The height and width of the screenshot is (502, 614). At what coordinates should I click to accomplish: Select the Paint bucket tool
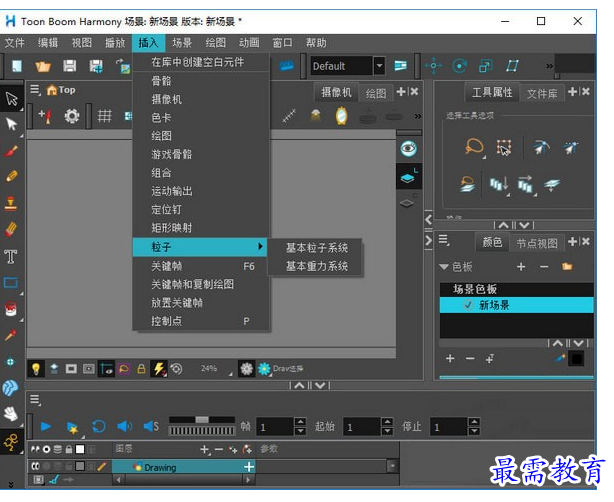point(11,309)
